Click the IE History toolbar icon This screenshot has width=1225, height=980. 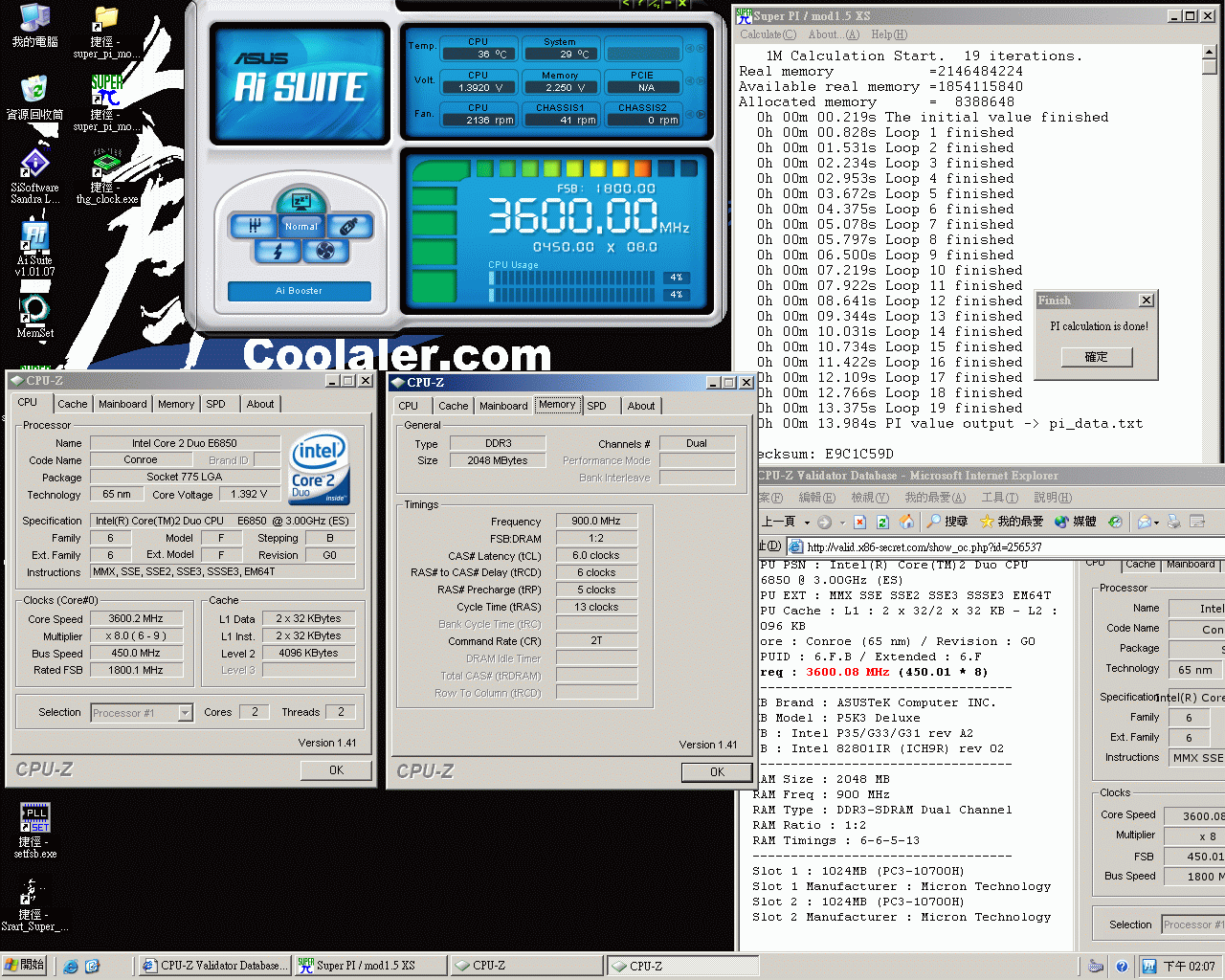click(1115, 522)
